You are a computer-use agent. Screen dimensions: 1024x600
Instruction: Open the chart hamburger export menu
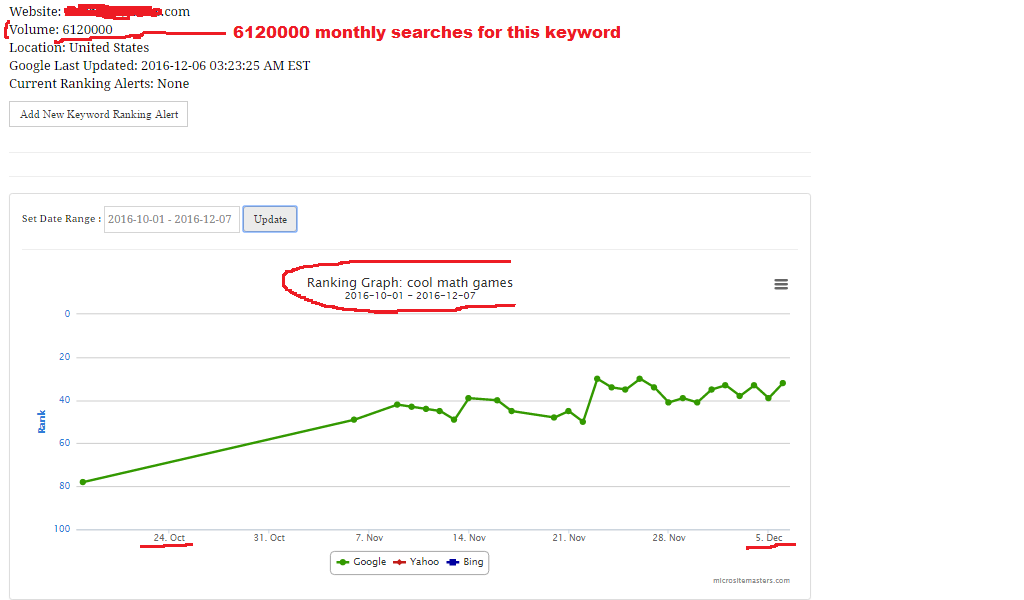(780, 284)
